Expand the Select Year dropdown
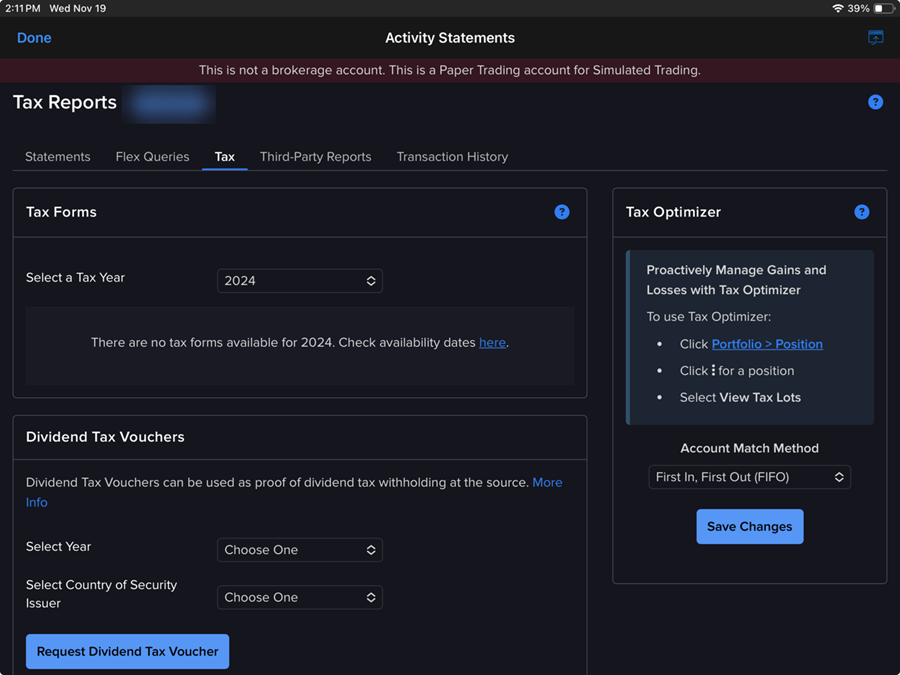900x675 pixels. point(299,550)
